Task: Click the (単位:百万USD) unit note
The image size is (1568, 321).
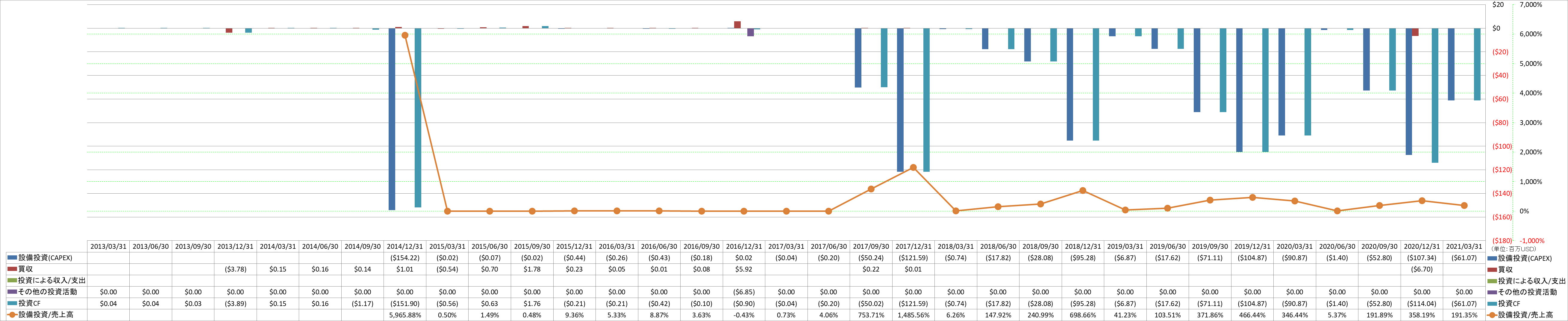Action: click(1514, 249)
